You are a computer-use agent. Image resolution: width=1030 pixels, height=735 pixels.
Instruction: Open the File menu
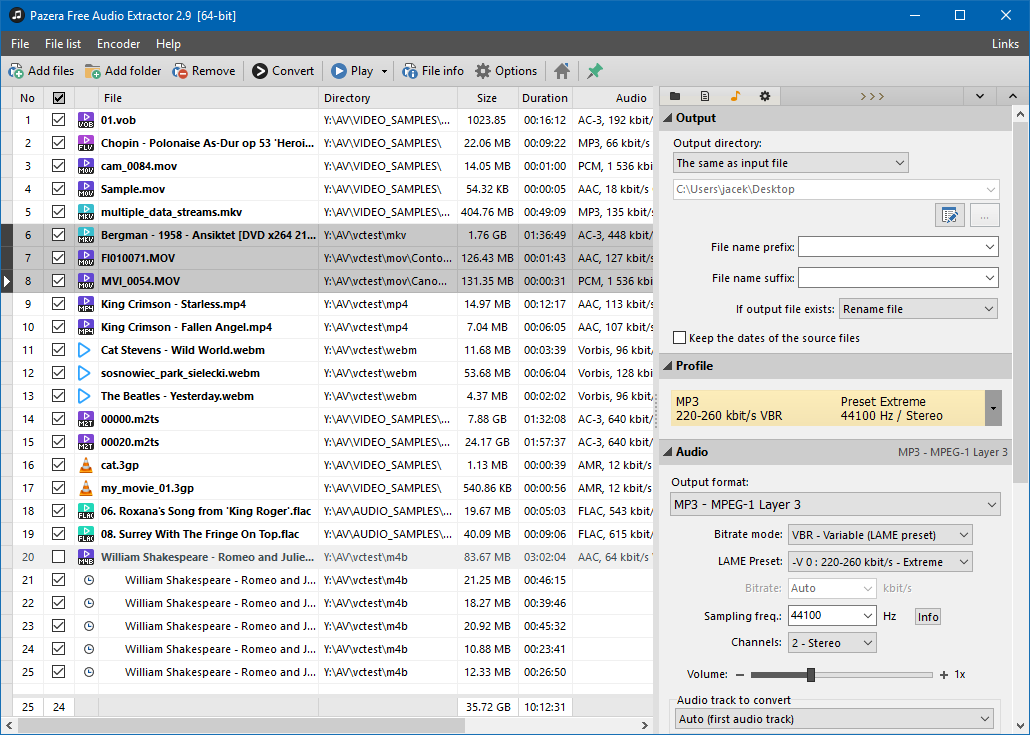pos(20,44)
